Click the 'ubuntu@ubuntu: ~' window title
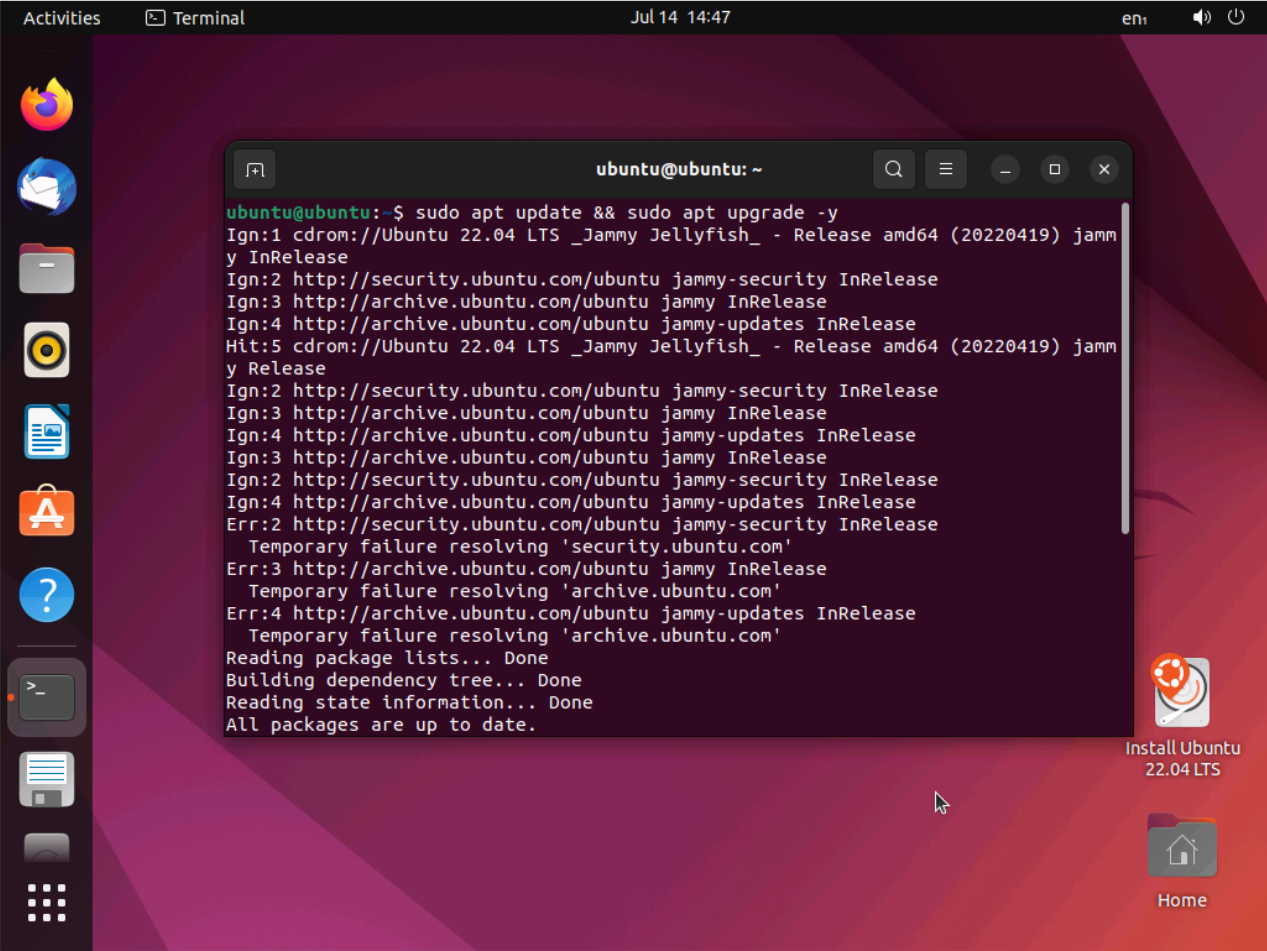This screenshot has width=1267, height=951. (679, 169)
